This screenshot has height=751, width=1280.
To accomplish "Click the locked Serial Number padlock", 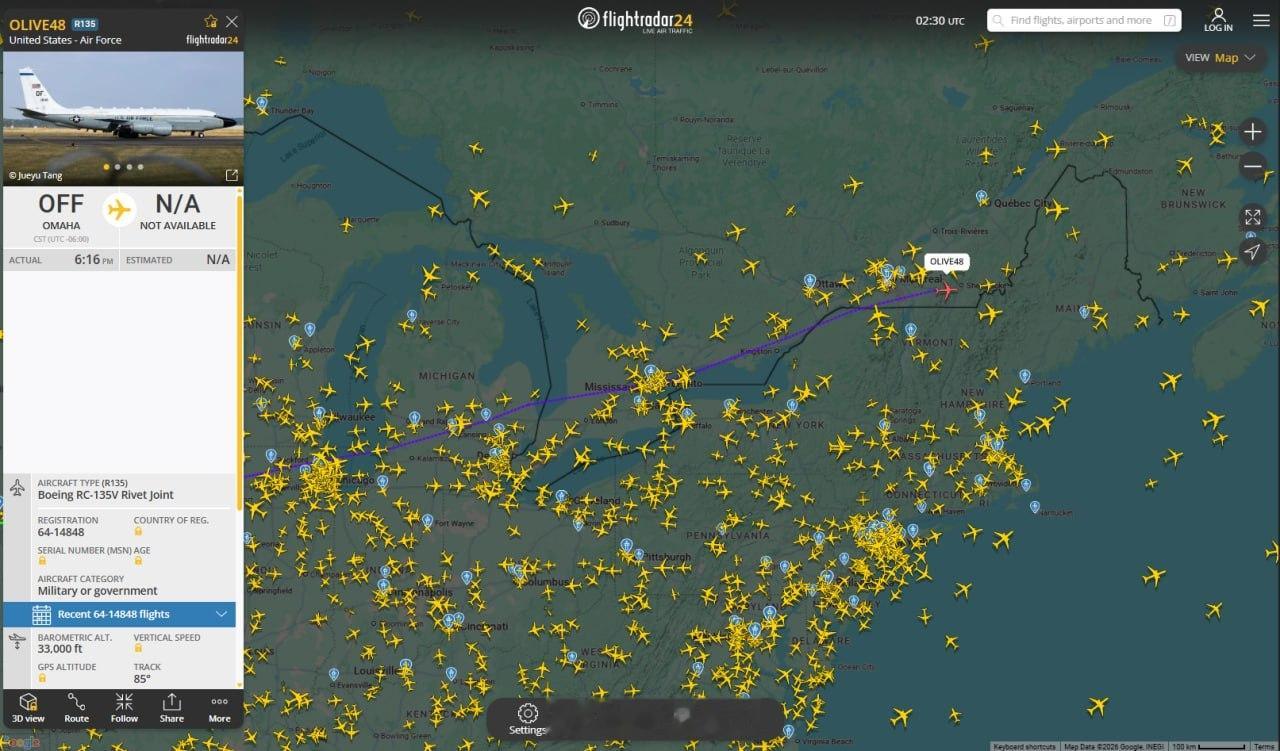I will tap(42, 561).
